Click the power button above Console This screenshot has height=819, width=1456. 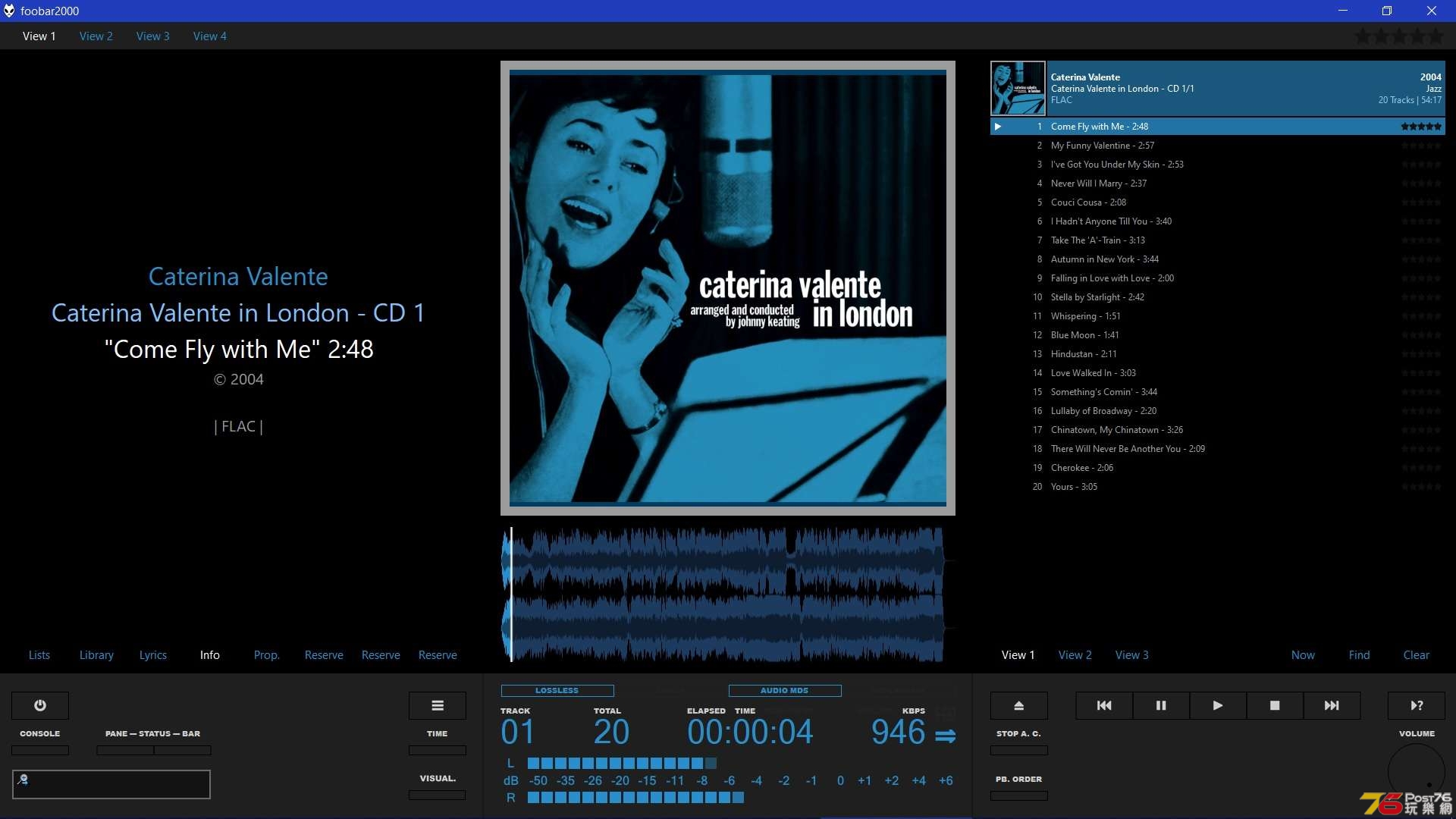(x=40, y=705)
